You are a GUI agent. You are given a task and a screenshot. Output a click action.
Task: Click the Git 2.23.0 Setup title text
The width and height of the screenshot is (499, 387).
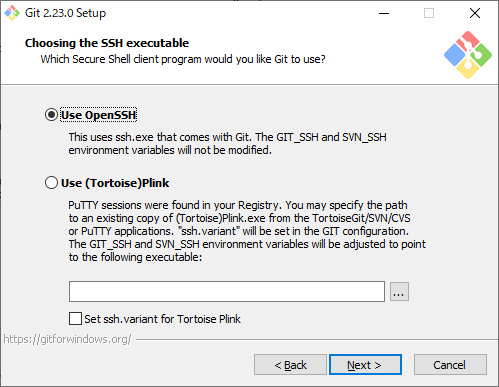(65, 13)
